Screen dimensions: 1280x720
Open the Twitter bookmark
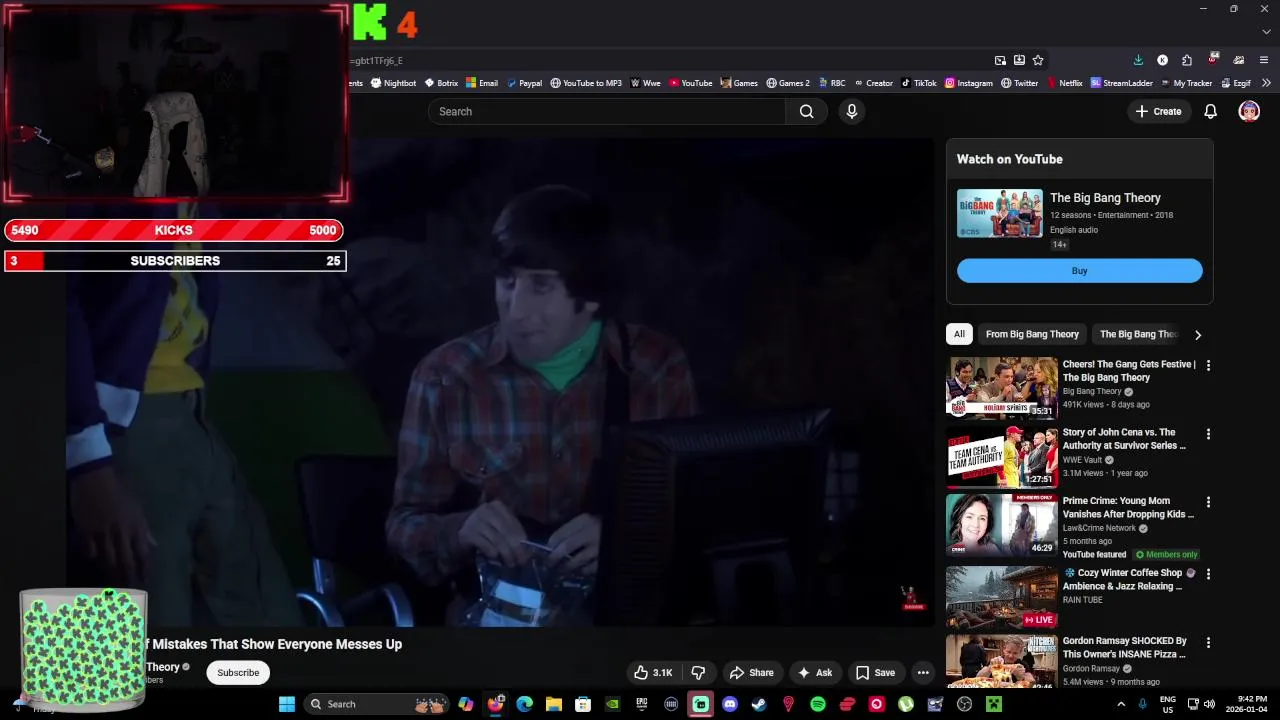click(x=1019, y=83)
